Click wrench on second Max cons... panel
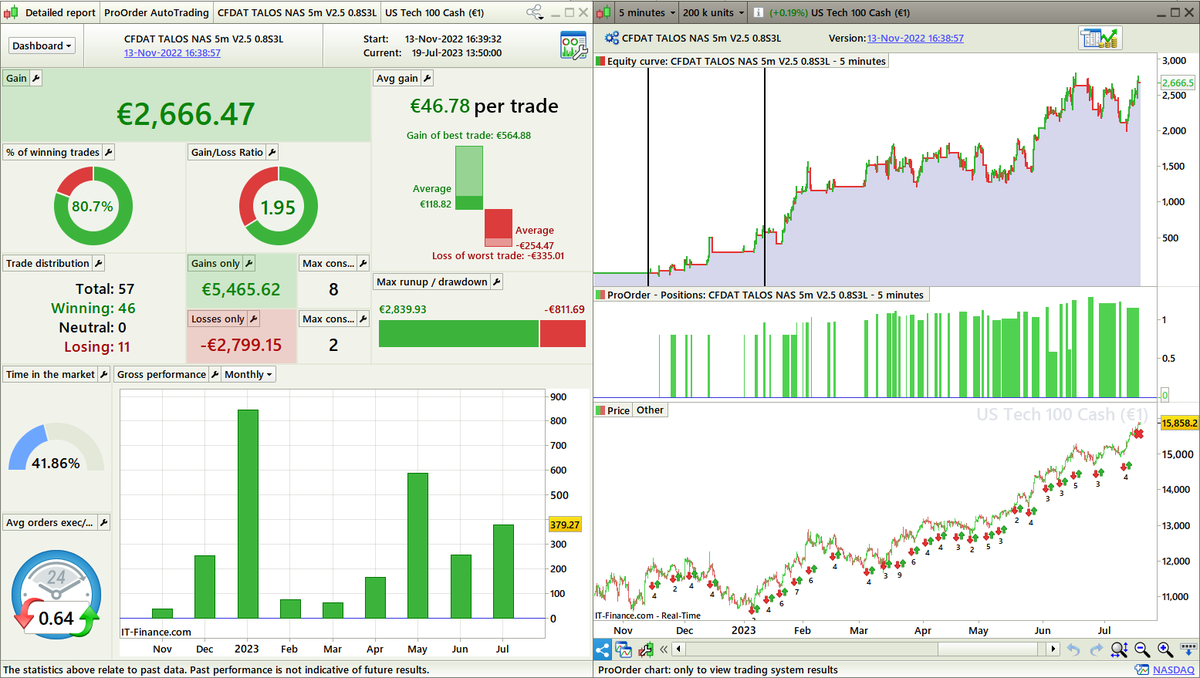Image resolution: width=1200 pixels, height=678 pixels. click(363, 319)
